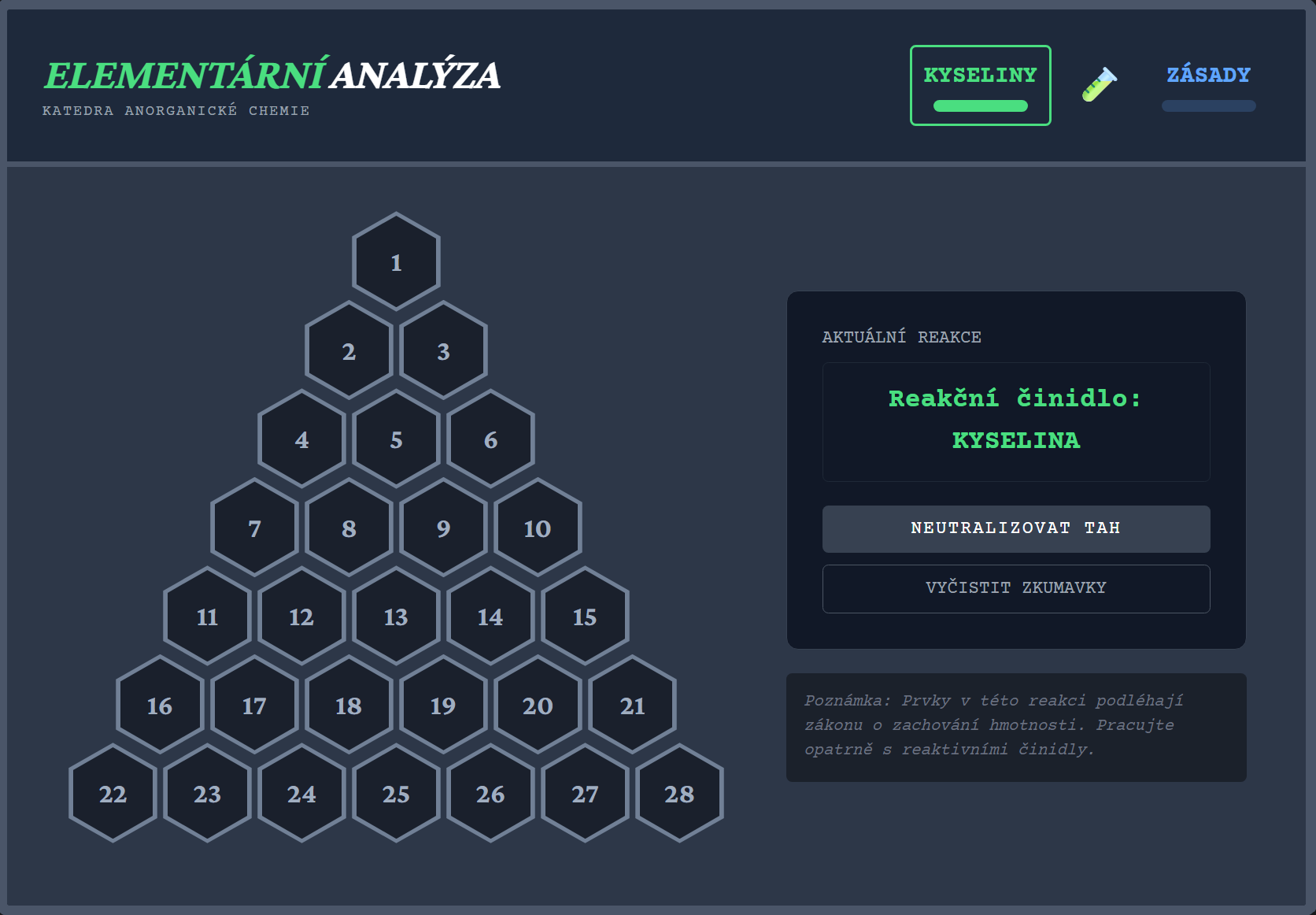Image resolution: width=1316 pixels, height=915 pixels.
Task: Click the green Kyseliny progress bar
Action: [x=980, y=106]
